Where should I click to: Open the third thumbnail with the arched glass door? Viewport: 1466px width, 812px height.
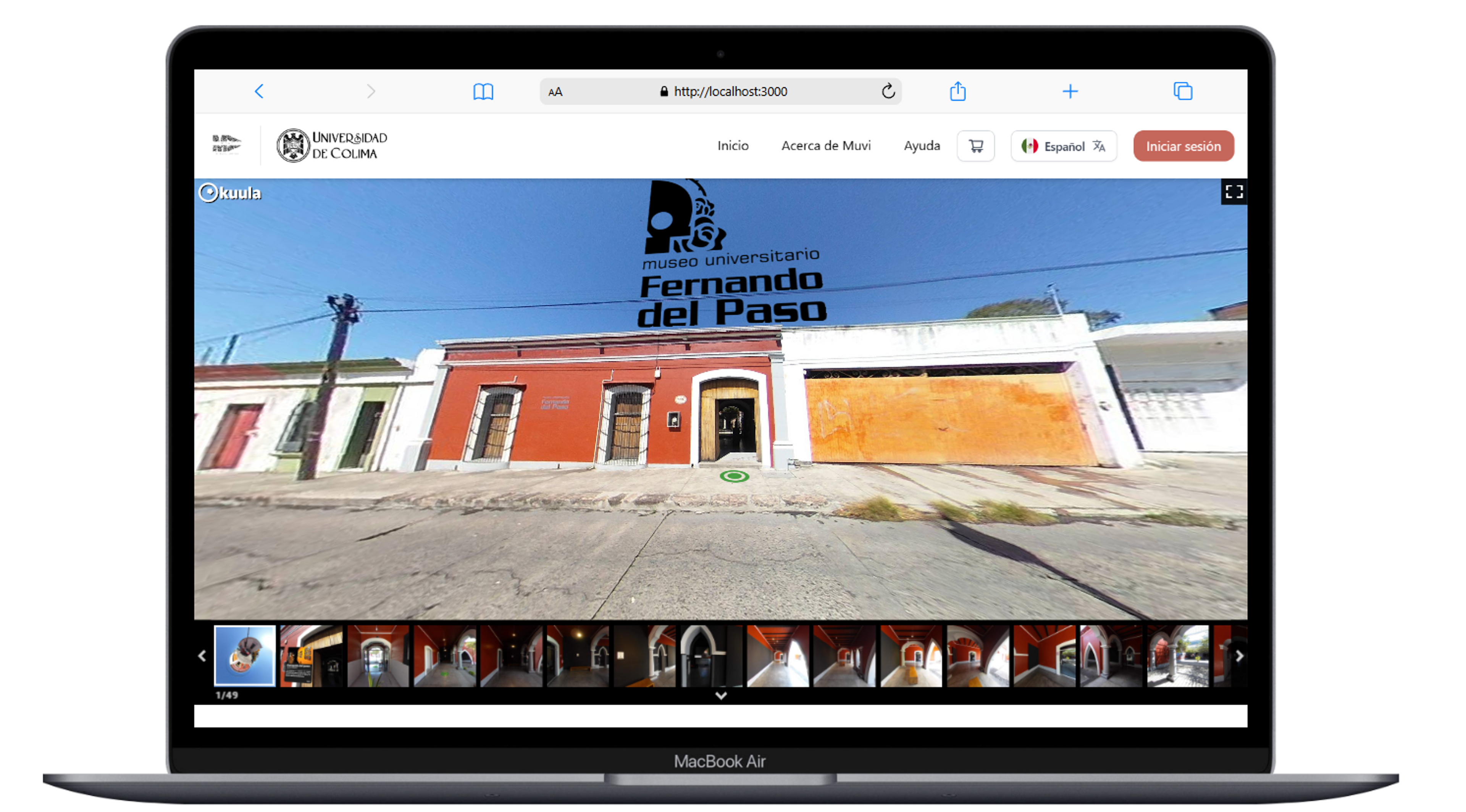click(x=378, y=656)
